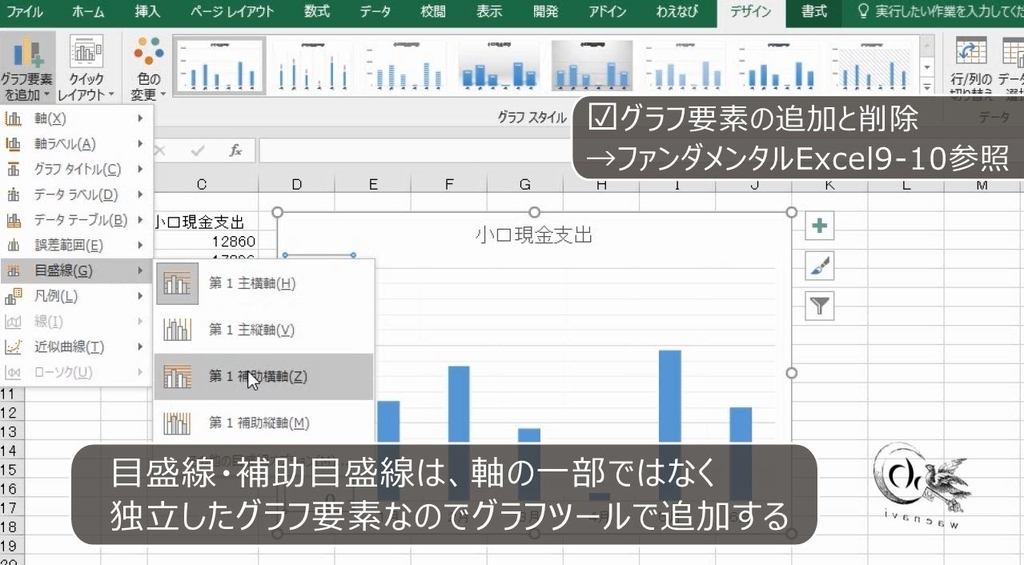The width and height of the screenshot is (1024, 565).
Task: Switch to the 書式 tab
Action: pos(814,12)
